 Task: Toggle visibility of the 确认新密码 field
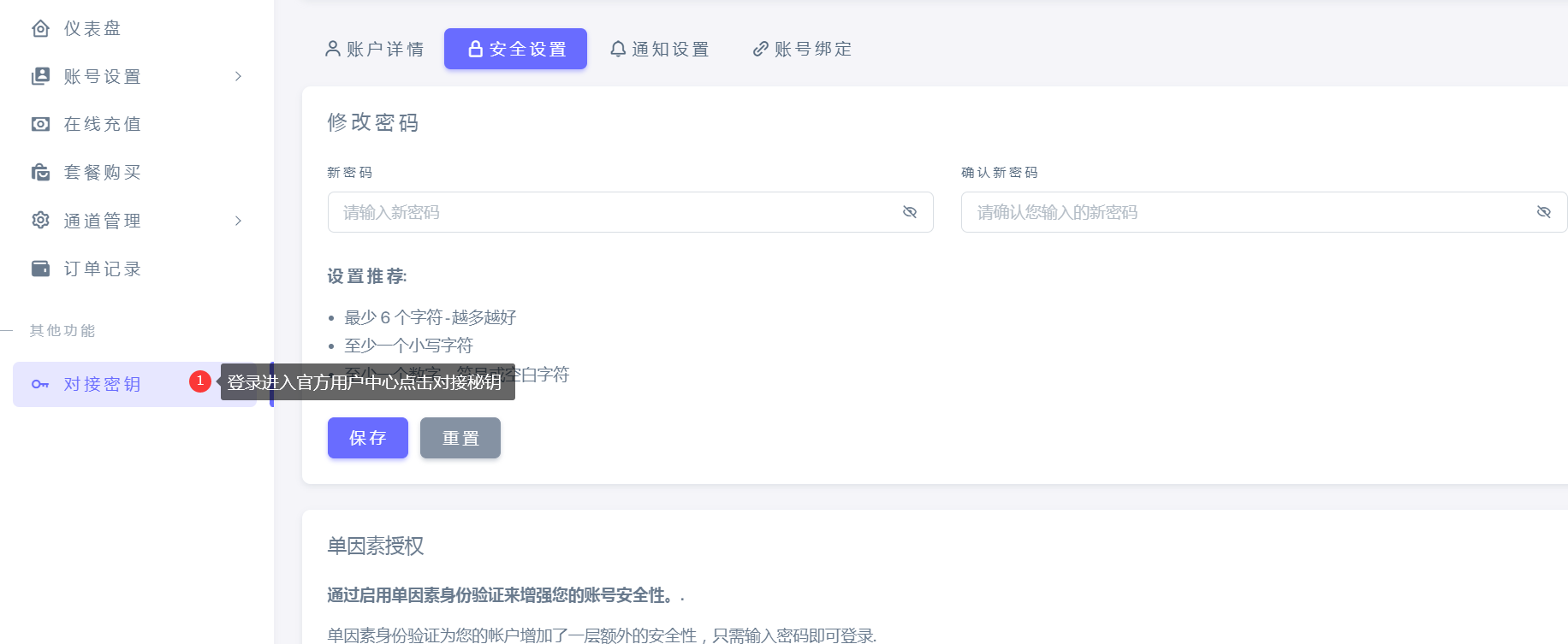pyautogui.click(x=1543, y=212)
